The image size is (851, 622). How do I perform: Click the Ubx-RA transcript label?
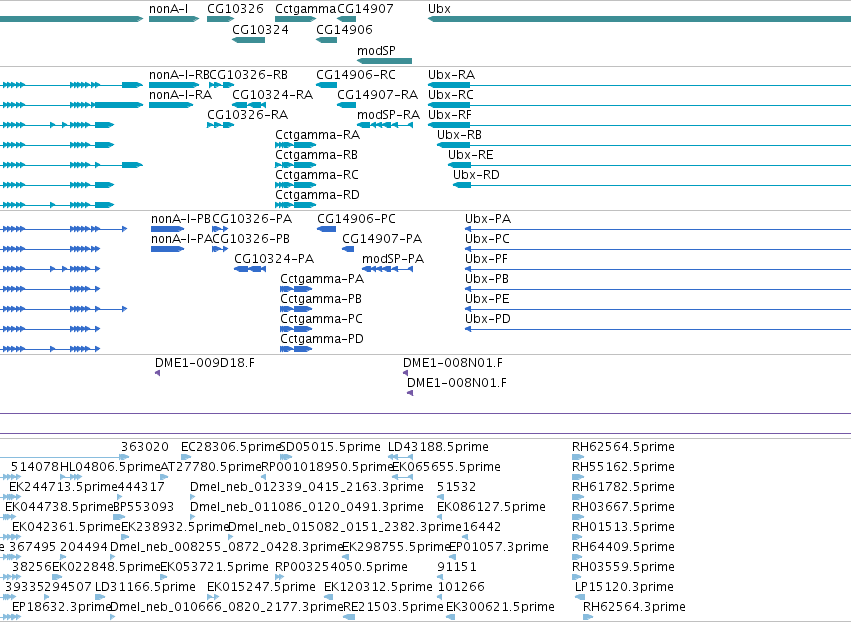coord(452,74)
